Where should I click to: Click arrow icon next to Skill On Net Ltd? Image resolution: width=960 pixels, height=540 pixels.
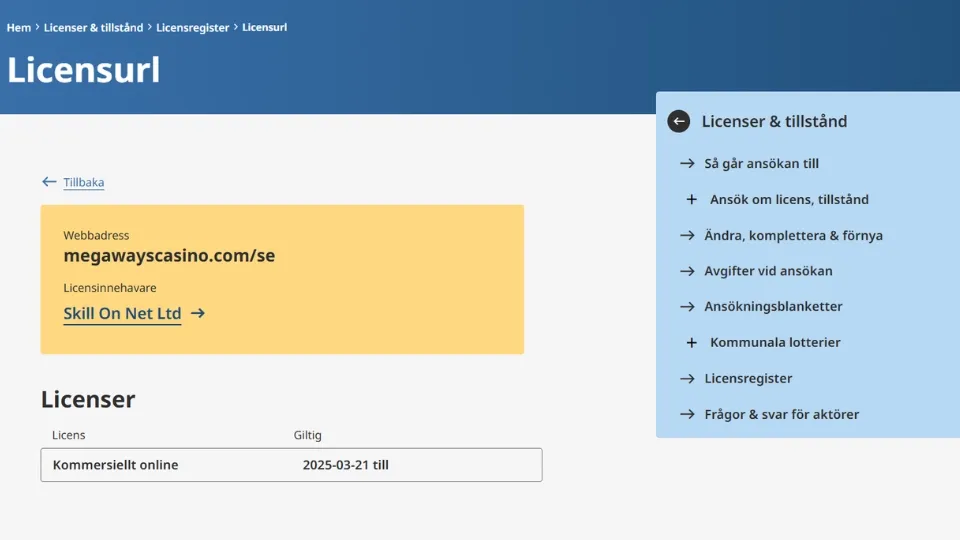pos(198,313)
